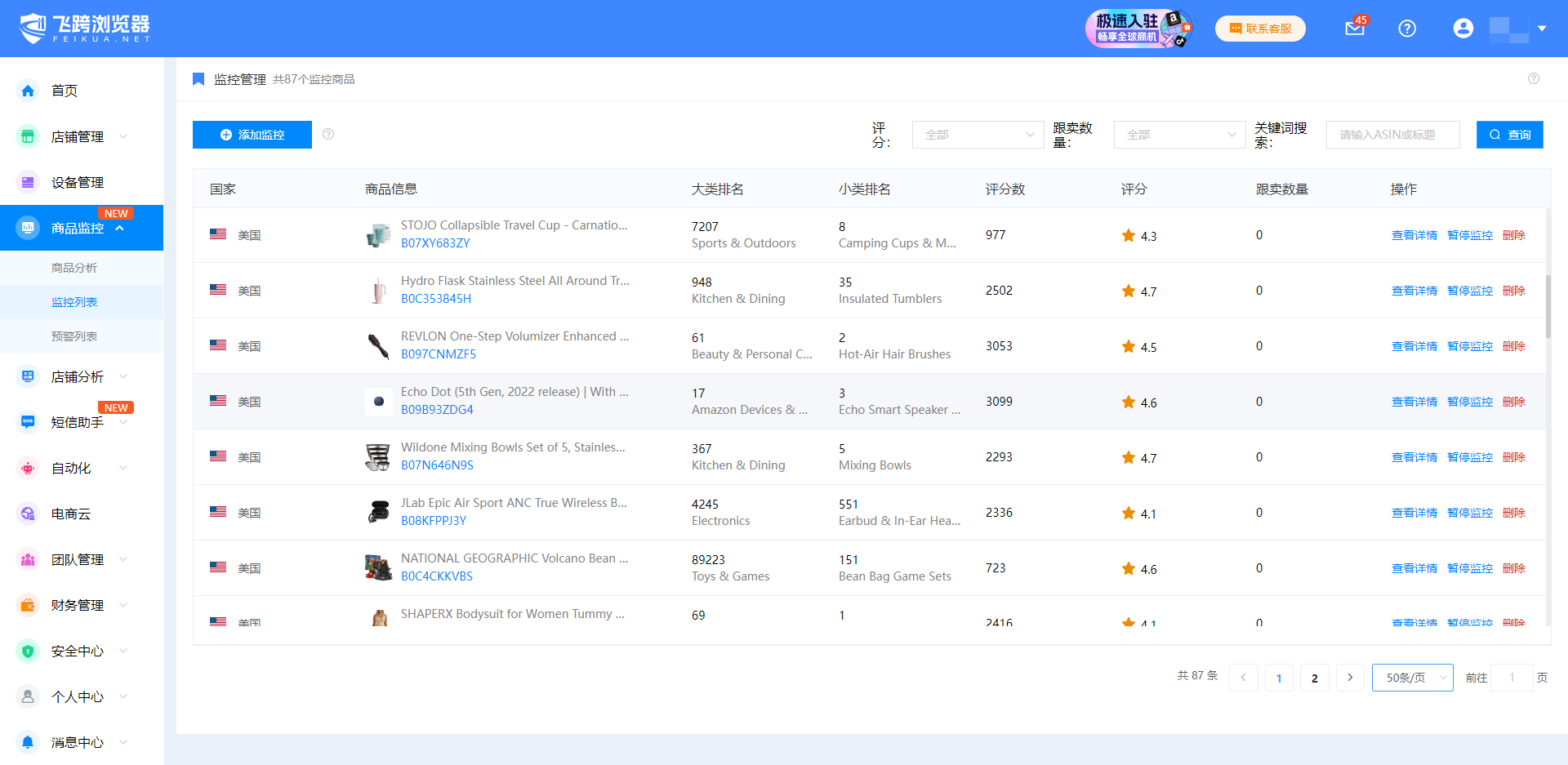Go to page 2 in pagination
Viewport: 1568px width, 765px height.
pos(1314,678)
